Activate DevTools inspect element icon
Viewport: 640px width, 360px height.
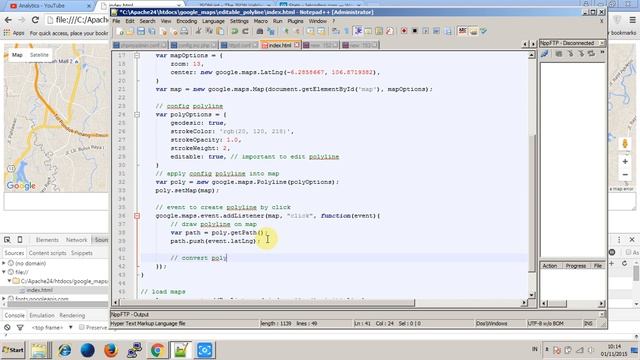click(x=7, y=240)
